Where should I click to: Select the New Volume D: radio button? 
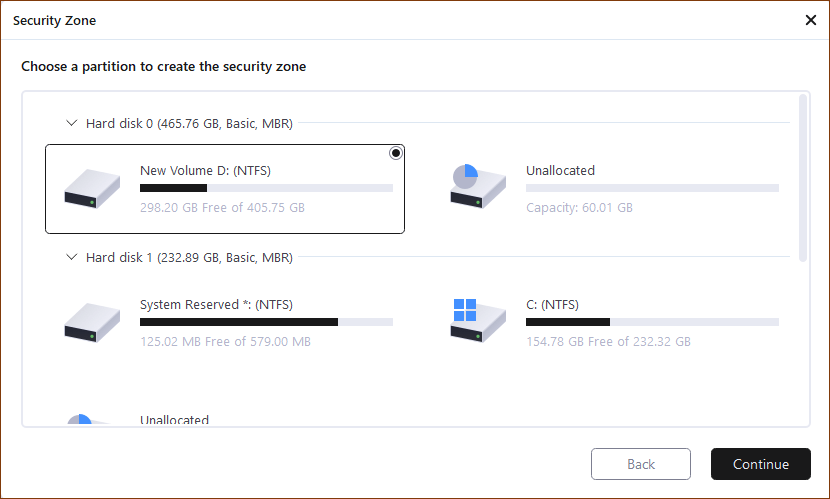396,153
